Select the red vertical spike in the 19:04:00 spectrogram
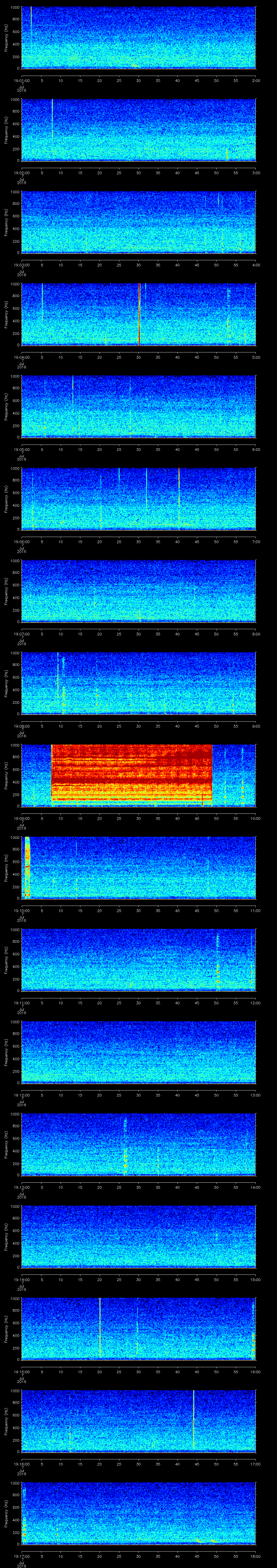The image size is (277, 1568). [x=139, y=314]
